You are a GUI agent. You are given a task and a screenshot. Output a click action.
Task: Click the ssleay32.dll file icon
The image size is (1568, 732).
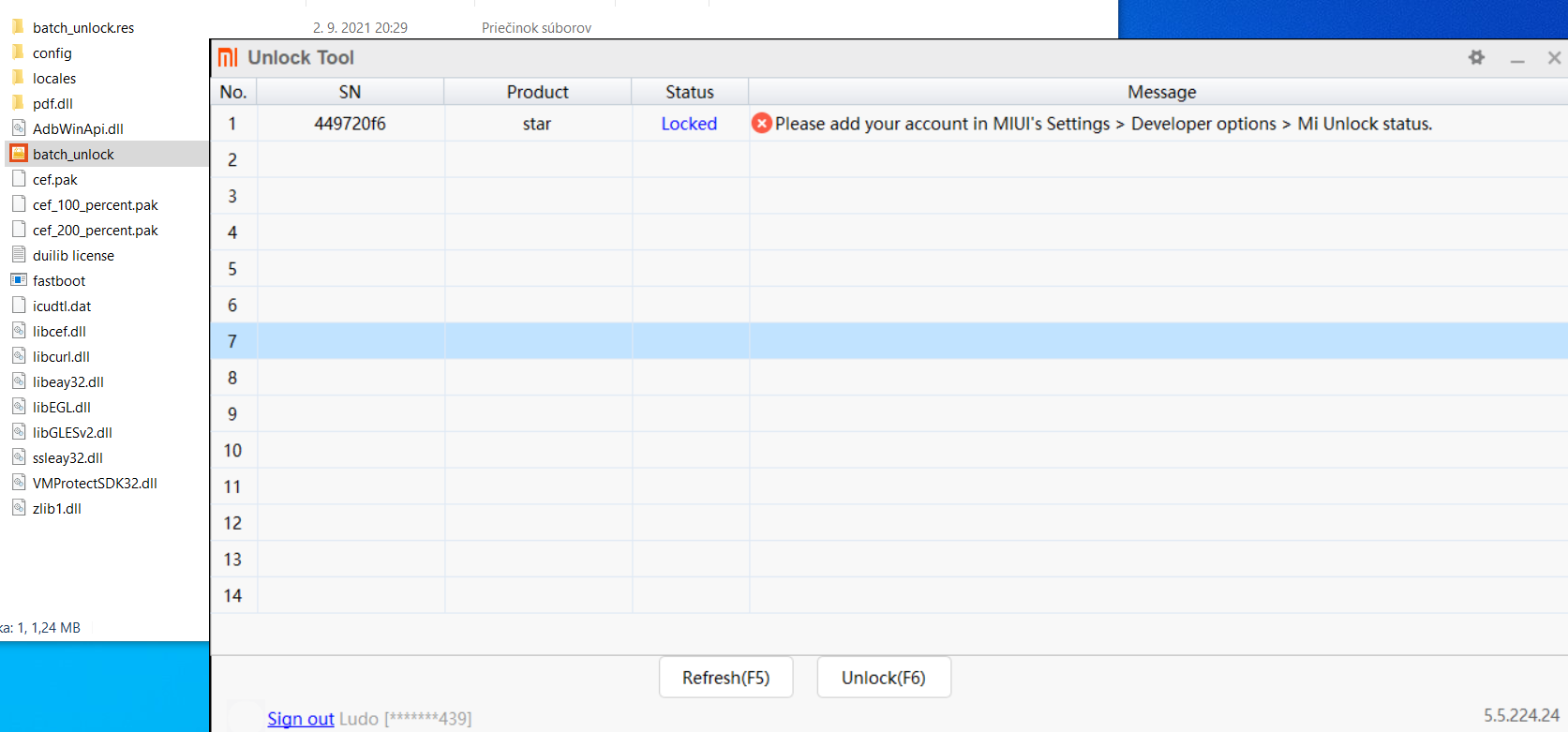coord(18,457)
